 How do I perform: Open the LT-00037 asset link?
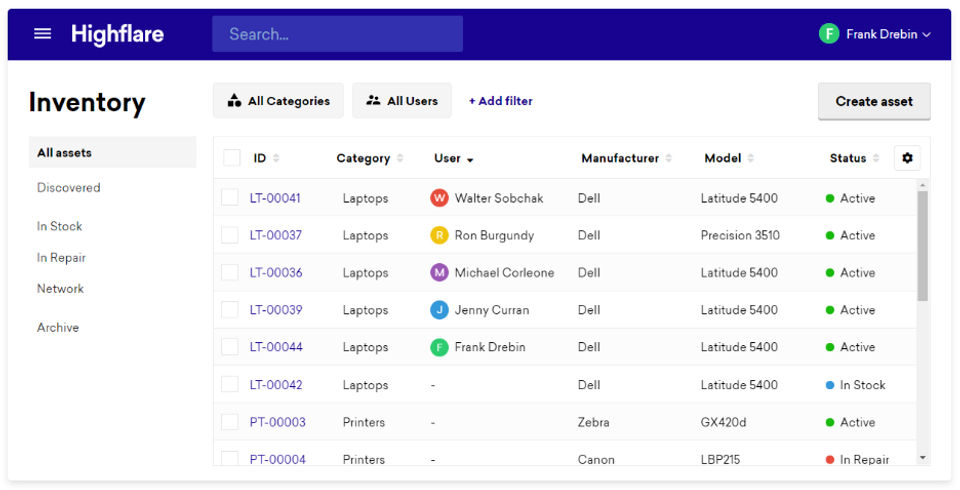pos(276,236)
